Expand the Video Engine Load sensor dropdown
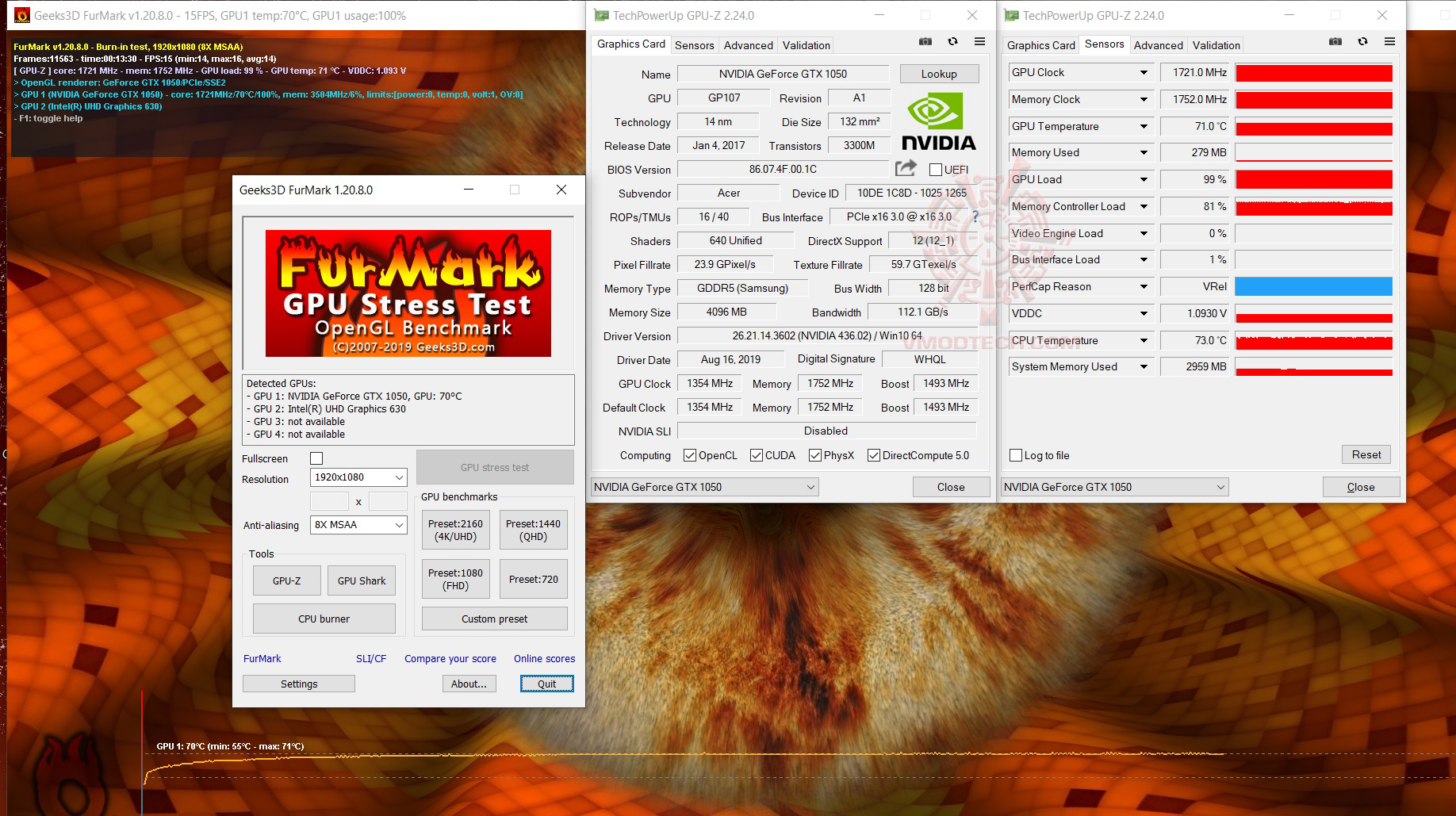The image size is (1456, 816). pyautogui.click(x=1144, y=233)
